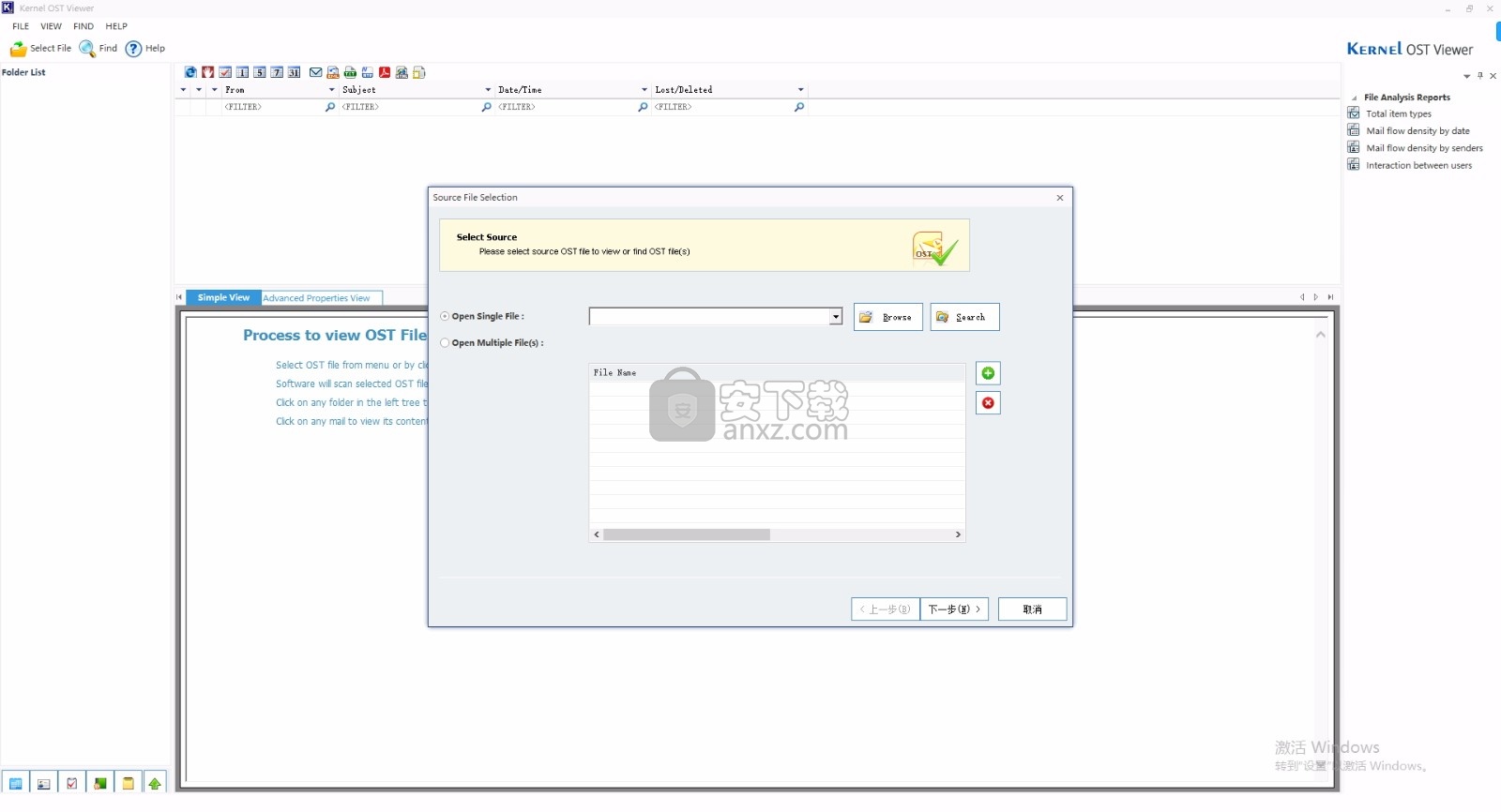
Task: Click magnifier beside Date/Time filter
Action: tap(643, 107)
